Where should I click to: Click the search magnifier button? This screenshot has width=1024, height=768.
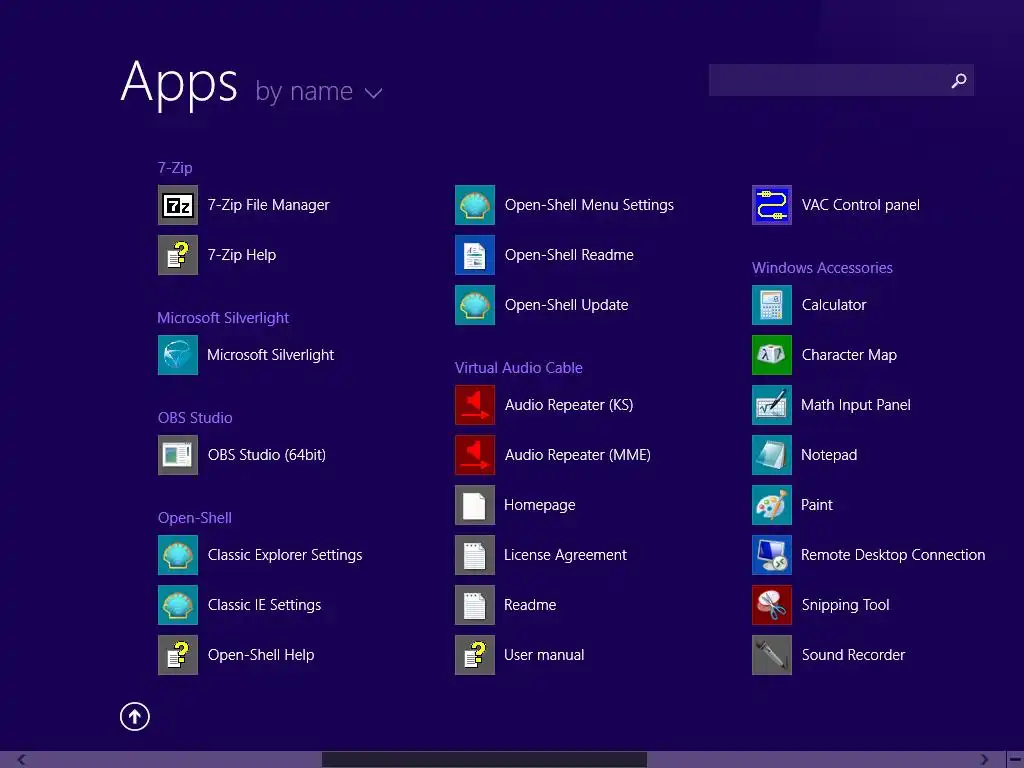click(x=959, y=80)
